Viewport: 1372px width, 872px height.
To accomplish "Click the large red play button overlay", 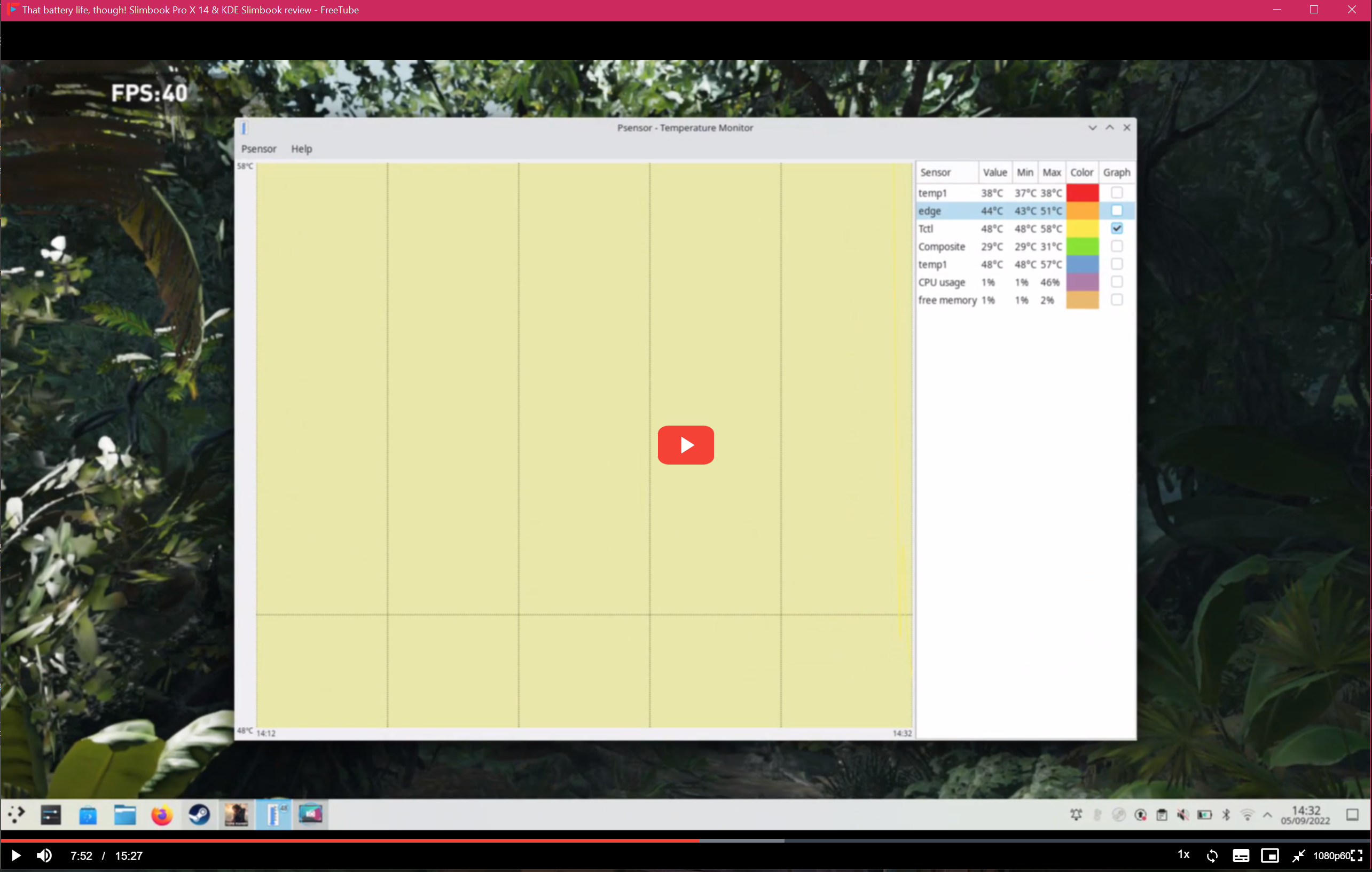I will pos(685,445).
